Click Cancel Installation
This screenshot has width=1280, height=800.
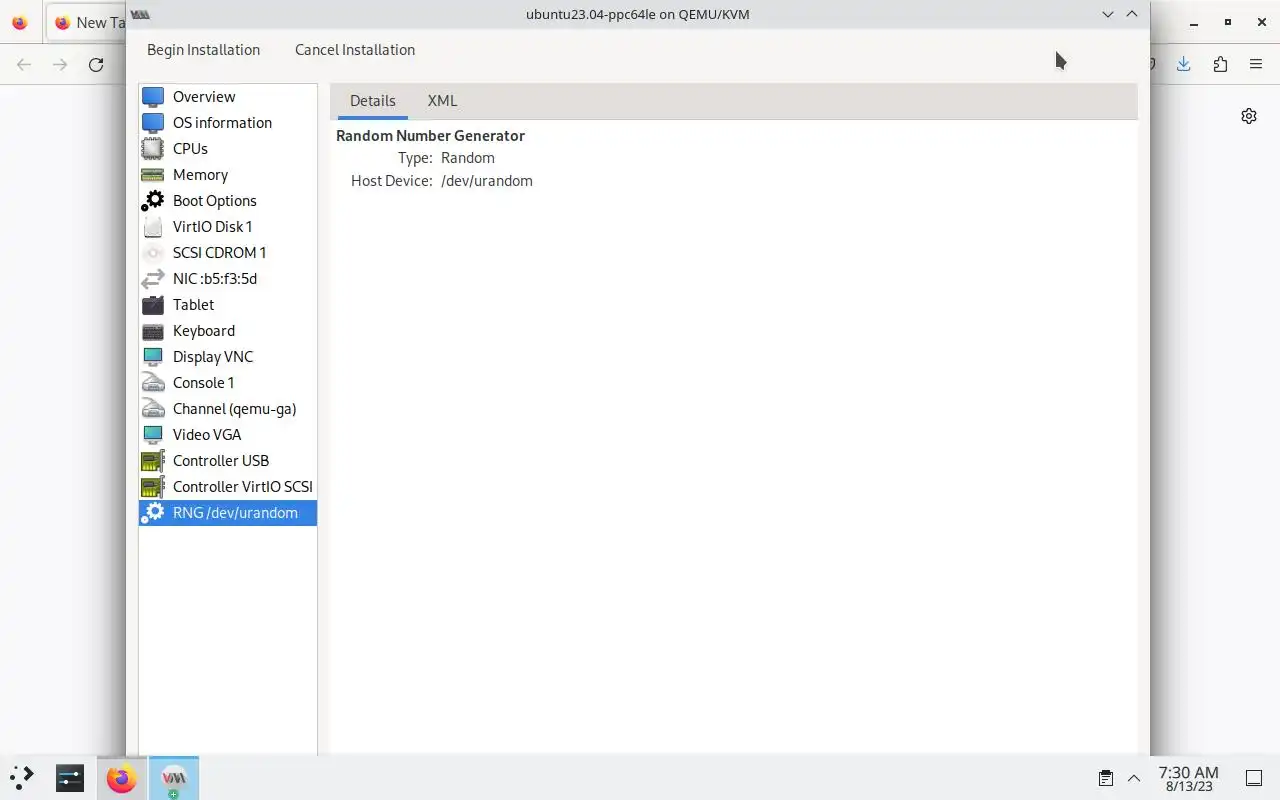tap(355, 50)
